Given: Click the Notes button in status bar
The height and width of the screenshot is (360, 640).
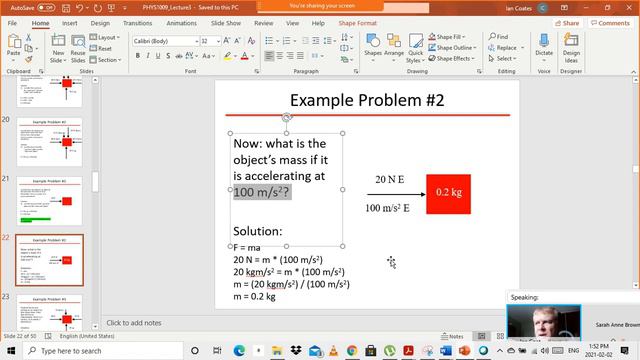Looking at the screenshot, I should [x=452, y=336].
